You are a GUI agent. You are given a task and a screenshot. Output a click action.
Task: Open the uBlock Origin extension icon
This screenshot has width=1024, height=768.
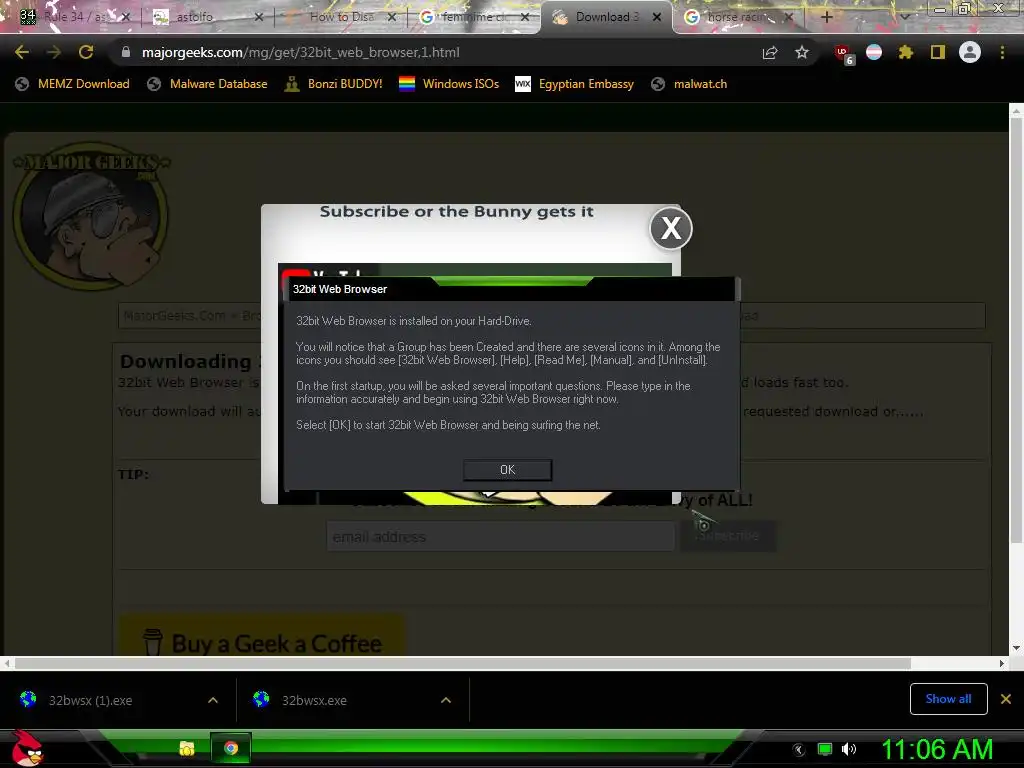(x=844, y=54)
